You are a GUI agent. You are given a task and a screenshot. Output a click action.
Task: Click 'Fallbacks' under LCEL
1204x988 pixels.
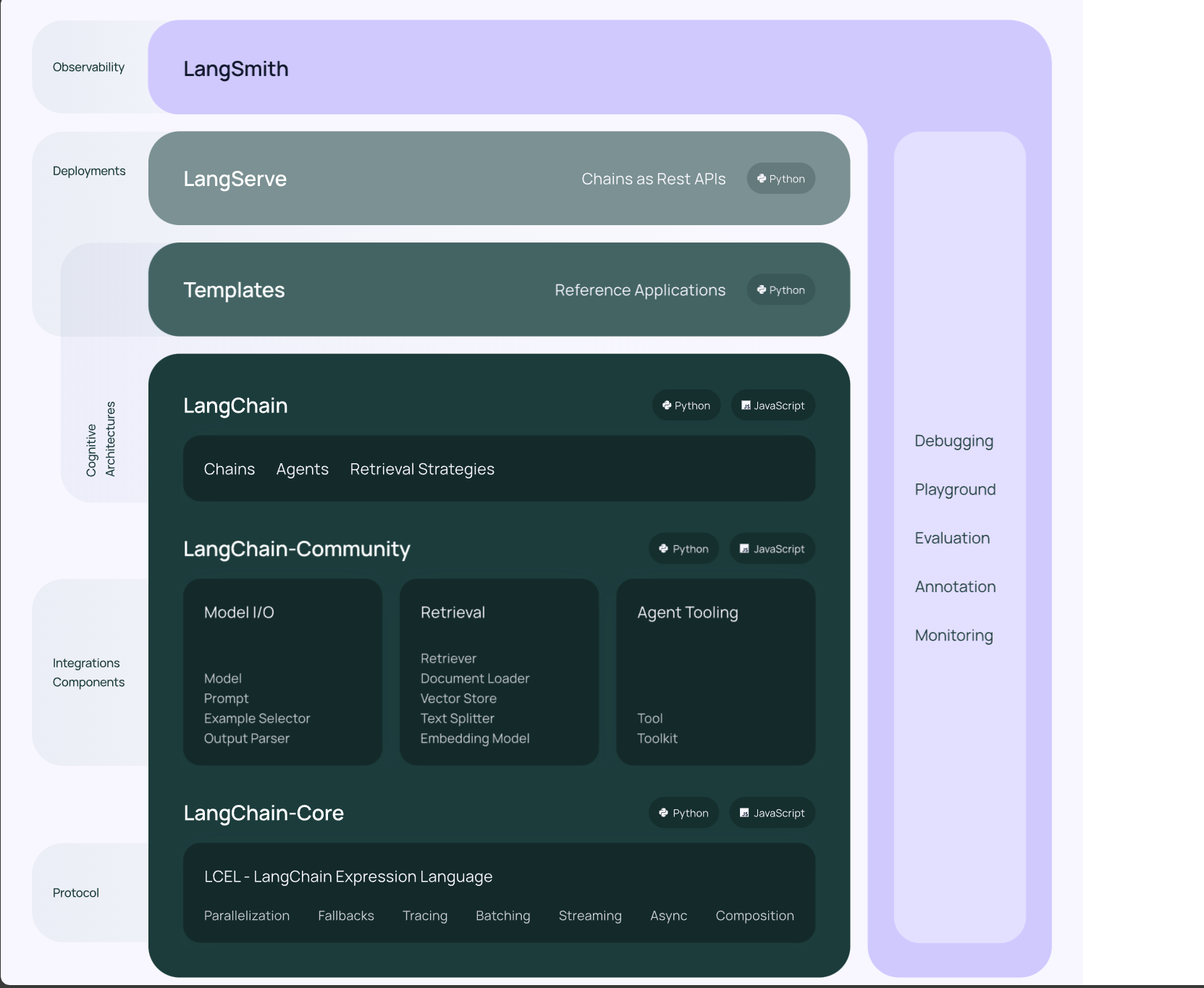pos(346,916)
